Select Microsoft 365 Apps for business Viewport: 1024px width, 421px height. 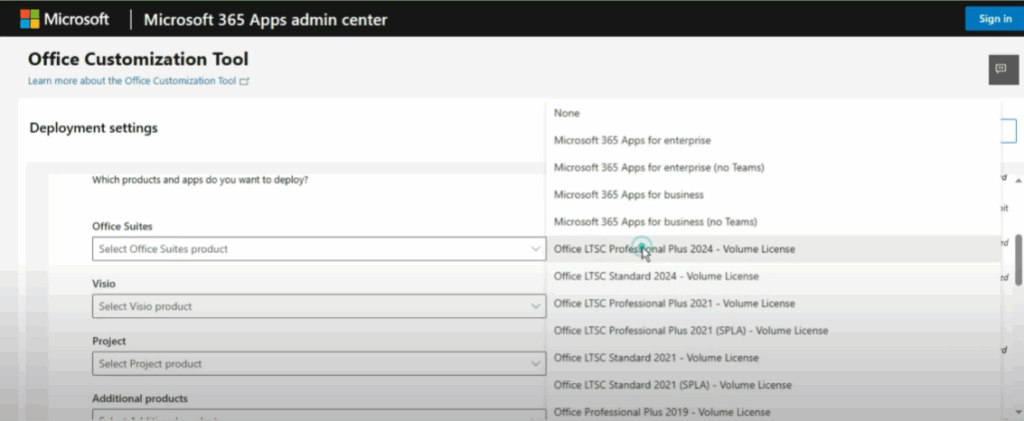tap(773, 195)
